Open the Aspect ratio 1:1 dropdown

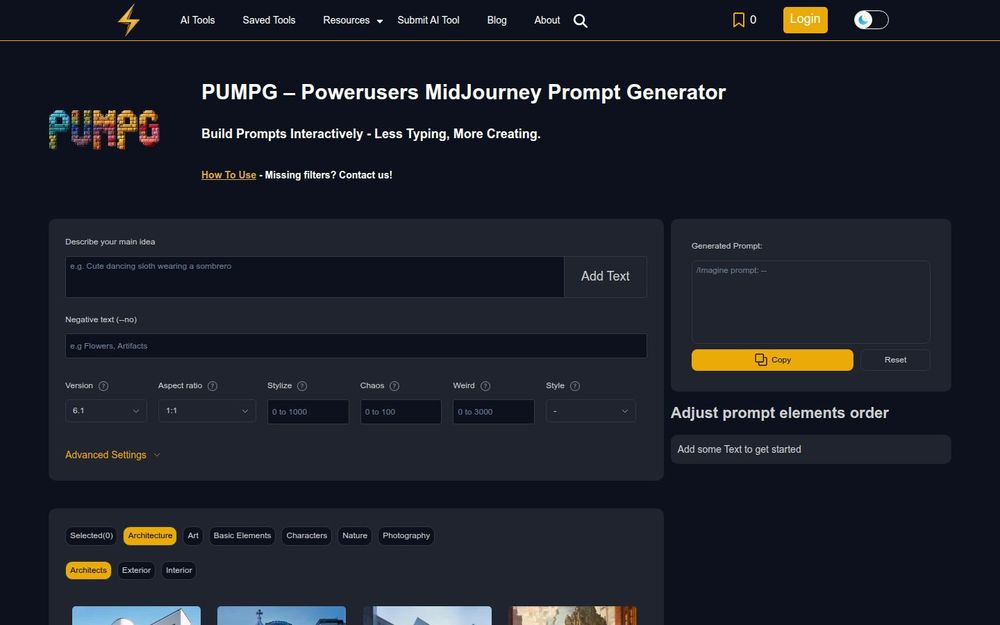(x=207, y=411)
